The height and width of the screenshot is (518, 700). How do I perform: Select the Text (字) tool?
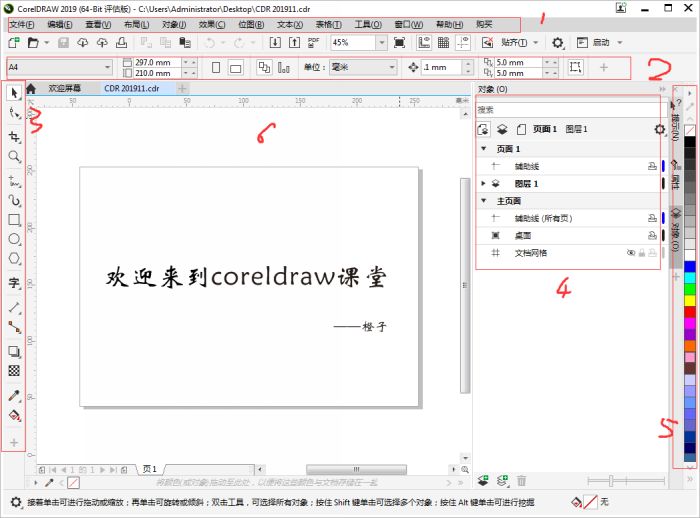tap(14, 283)
